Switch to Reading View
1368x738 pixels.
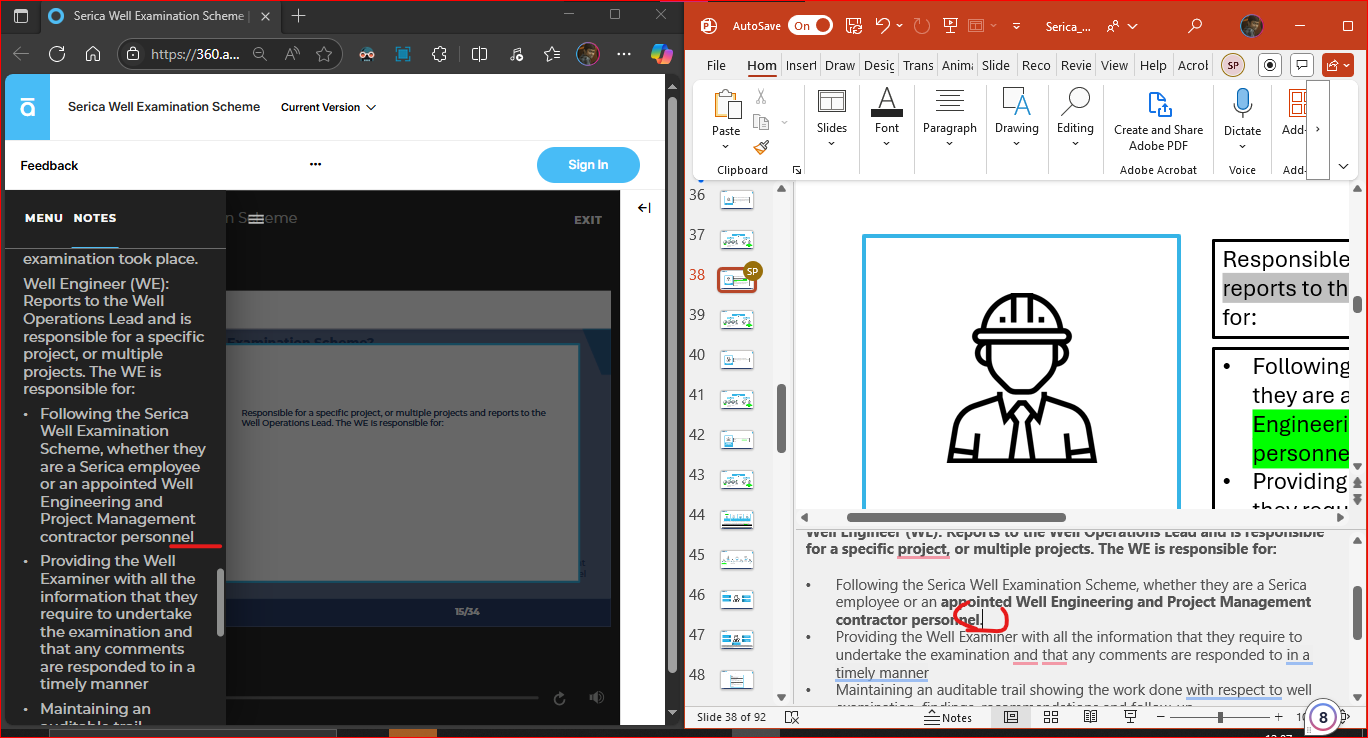(1090, 717)
